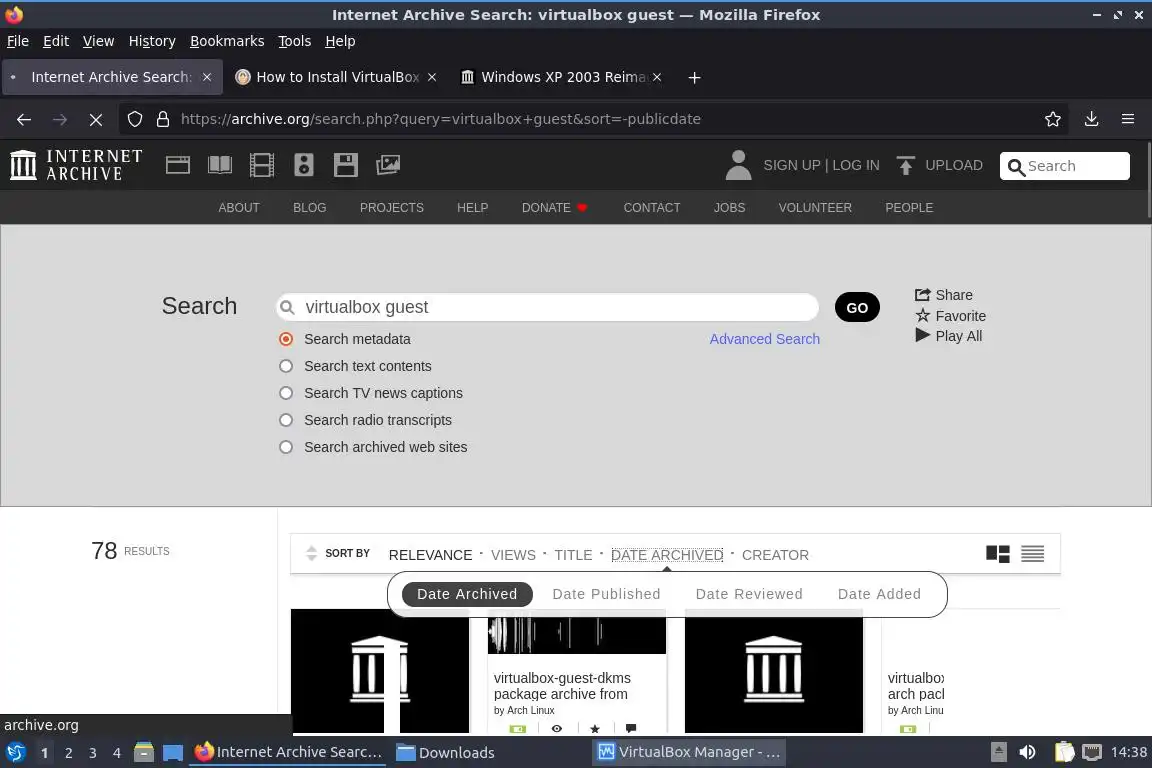Open the Tools menu
The image size is (1152, 768).
295,41
